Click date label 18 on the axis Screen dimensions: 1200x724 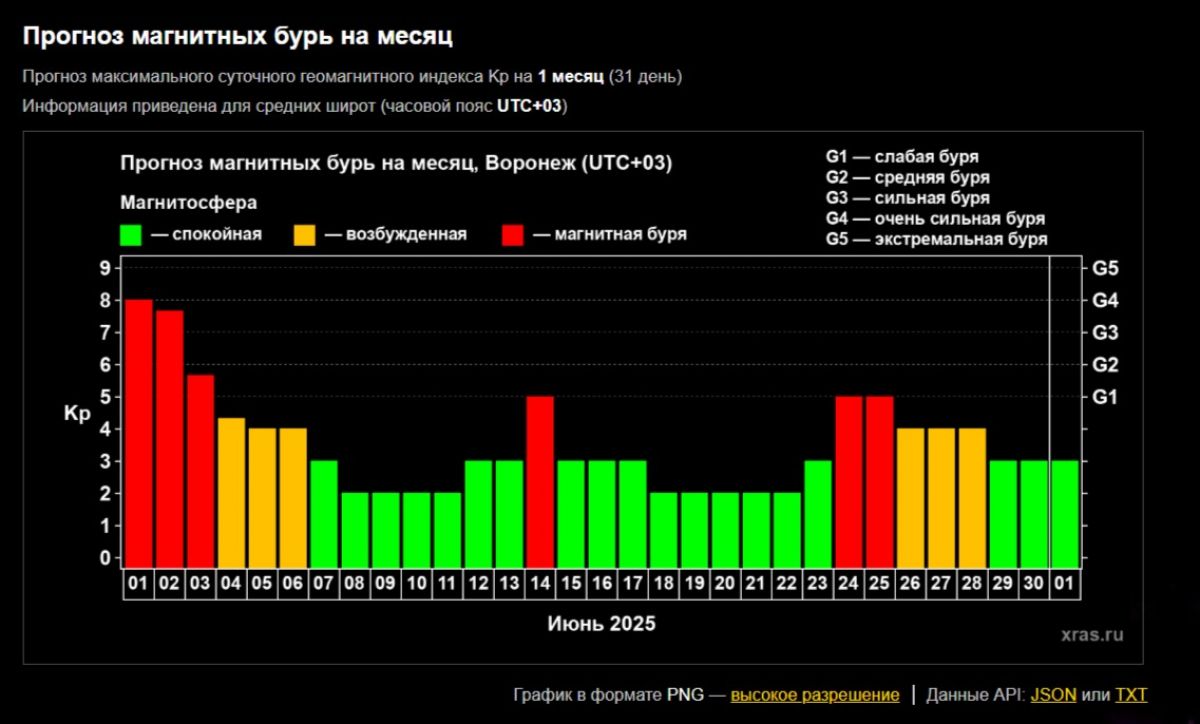tap(664, 584)
